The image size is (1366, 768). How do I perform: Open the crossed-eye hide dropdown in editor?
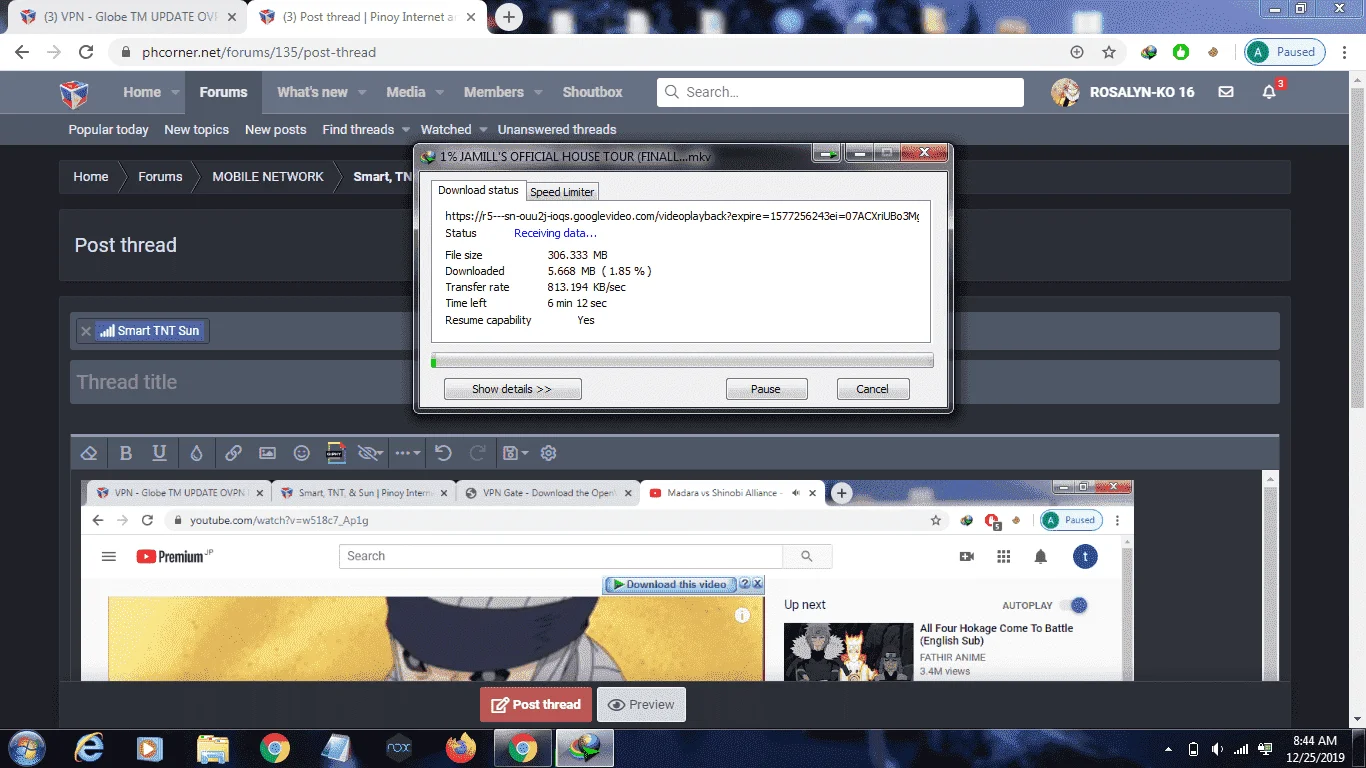[x=370, y=453]
